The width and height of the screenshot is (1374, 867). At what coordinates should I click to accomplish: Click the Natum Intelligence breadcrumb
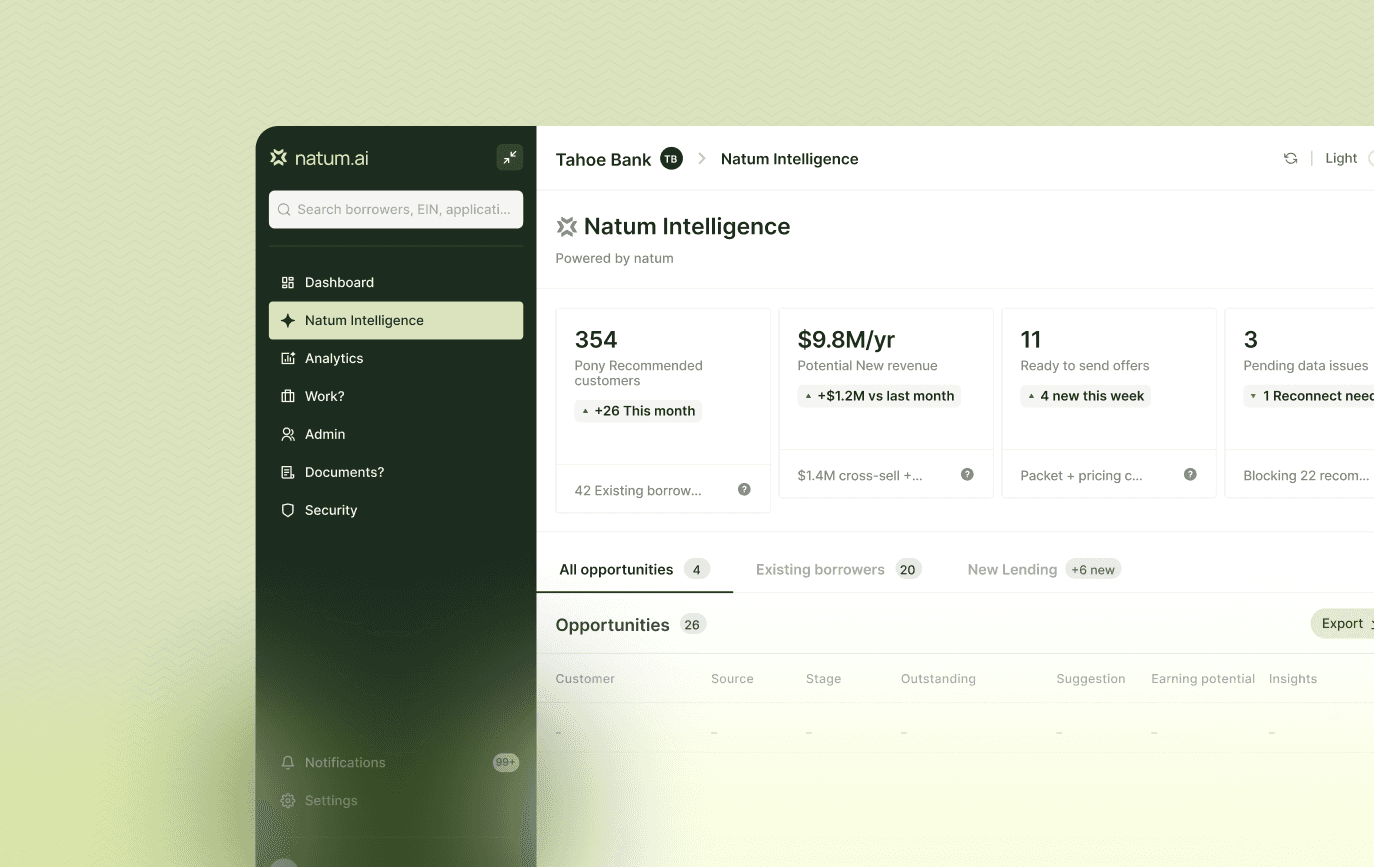pos(789,159)
